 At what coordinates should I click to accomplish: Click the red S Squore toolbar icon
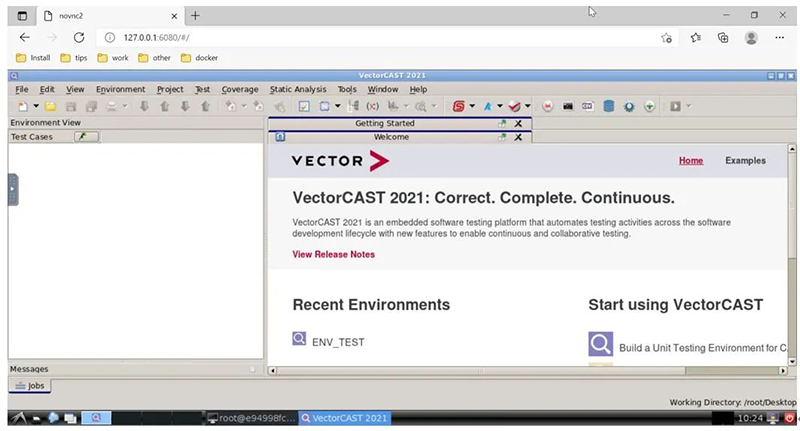(x=459, y=107)
